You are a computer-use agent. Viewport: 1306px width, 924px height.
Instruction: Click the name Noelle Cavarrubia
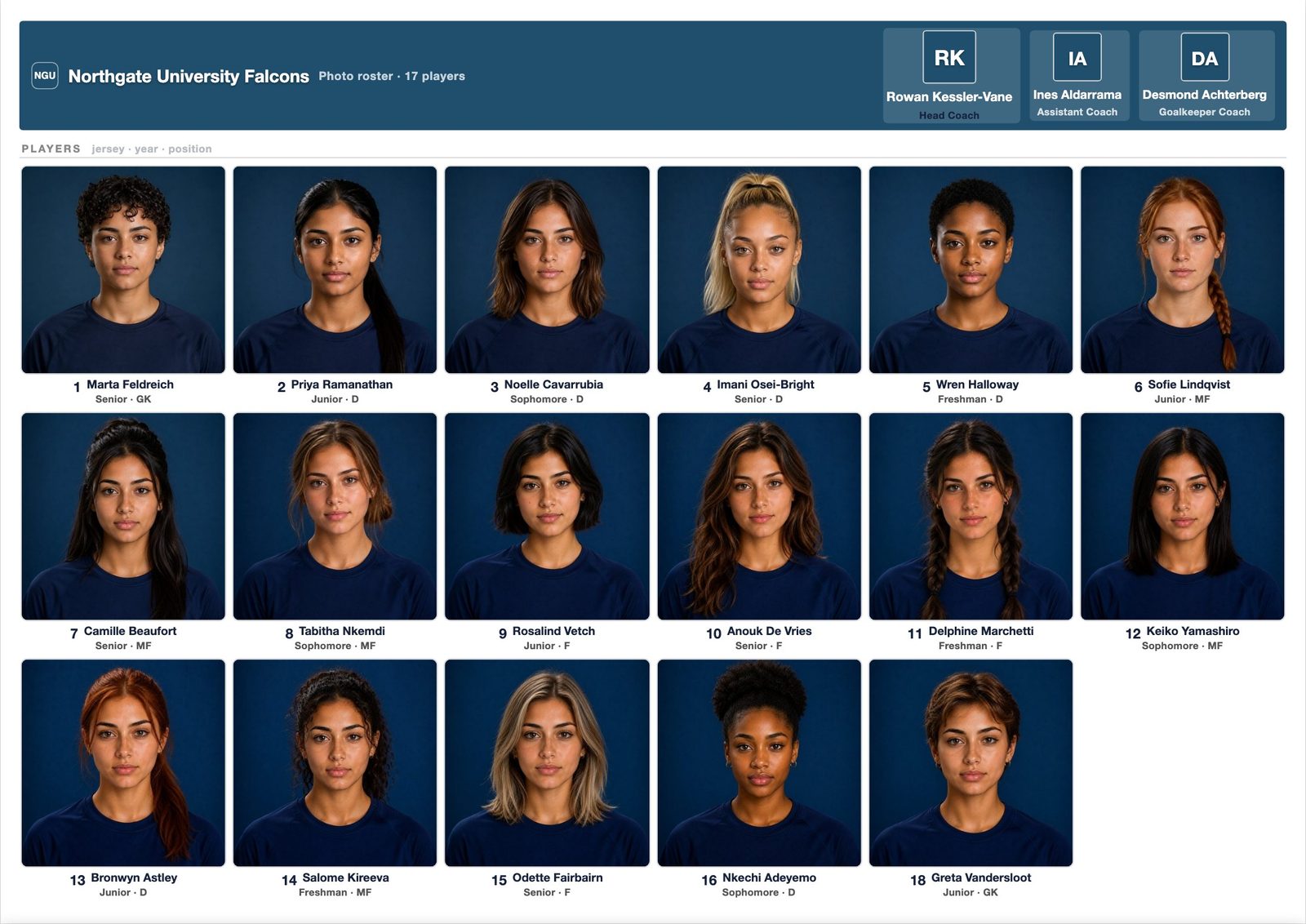point(553,384)
